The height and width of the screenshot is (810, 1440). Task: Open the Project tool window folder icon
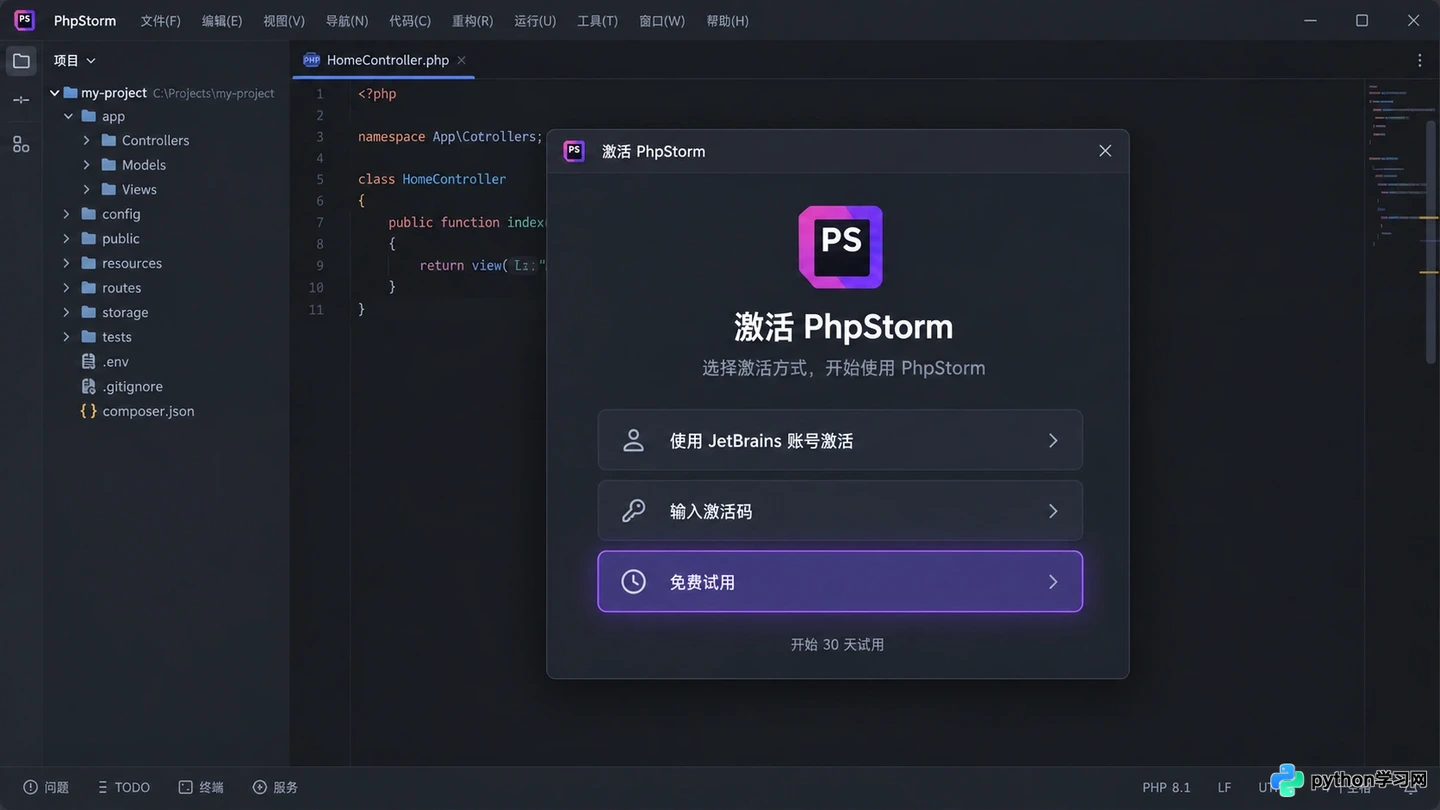(x=21, y=61)
